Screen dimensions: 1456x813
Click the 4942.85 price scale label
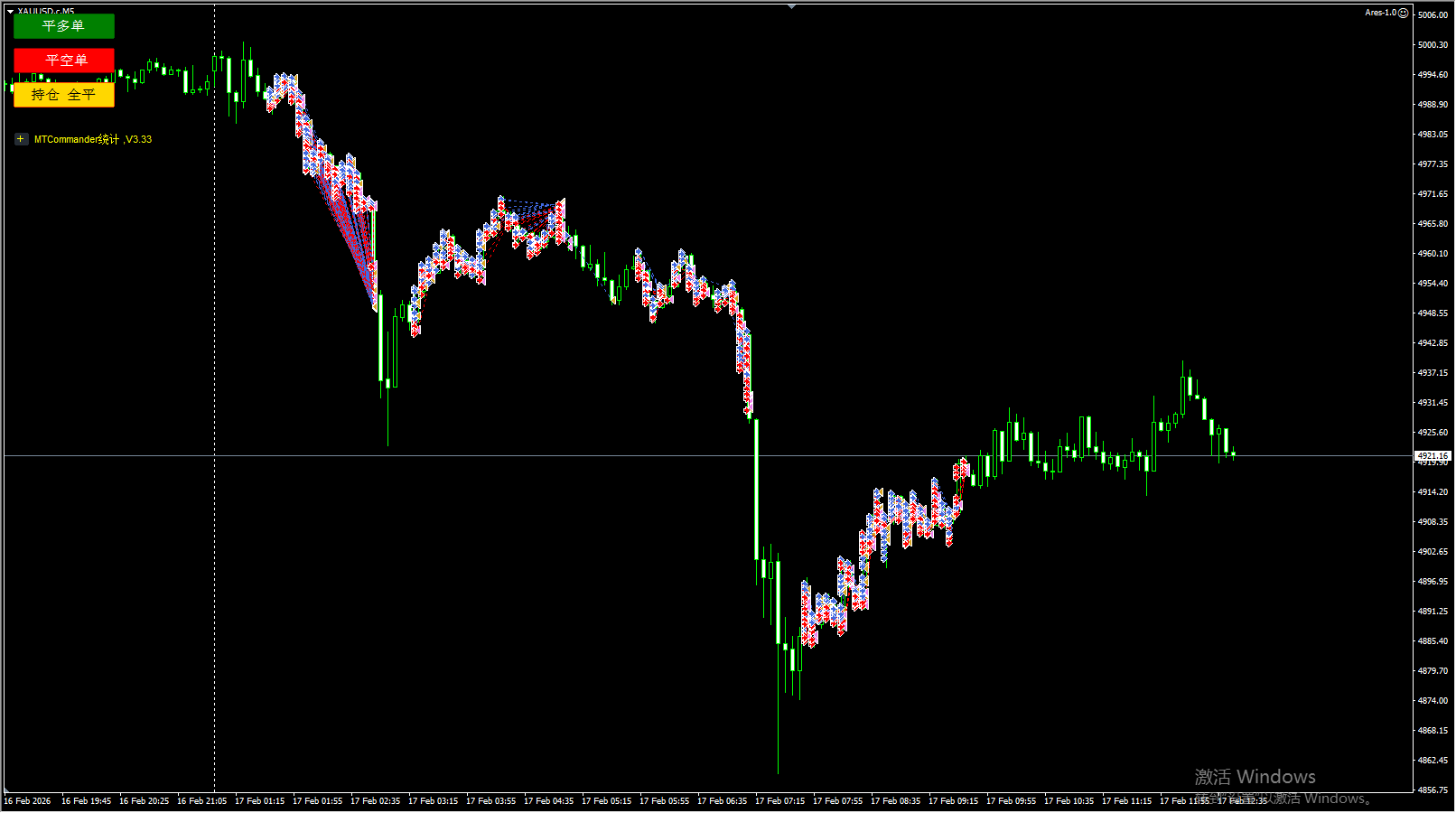1433,343
